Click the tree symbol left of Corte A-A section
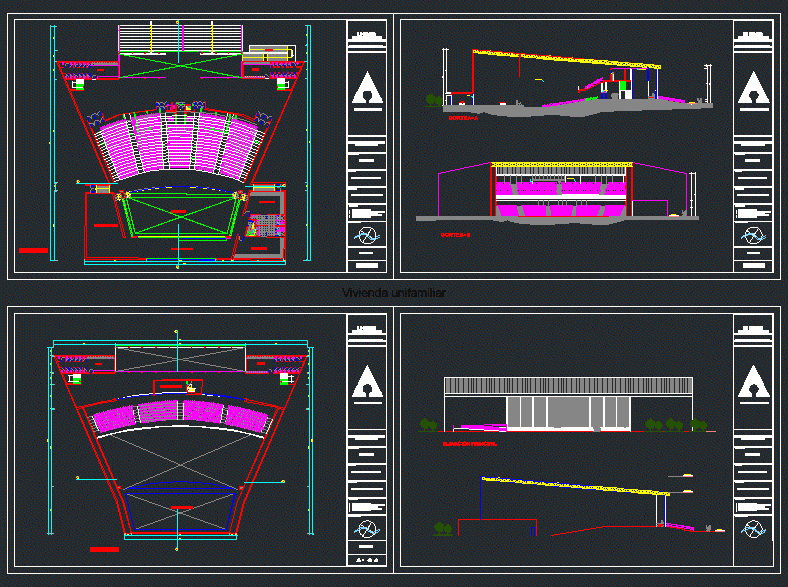 433,100
